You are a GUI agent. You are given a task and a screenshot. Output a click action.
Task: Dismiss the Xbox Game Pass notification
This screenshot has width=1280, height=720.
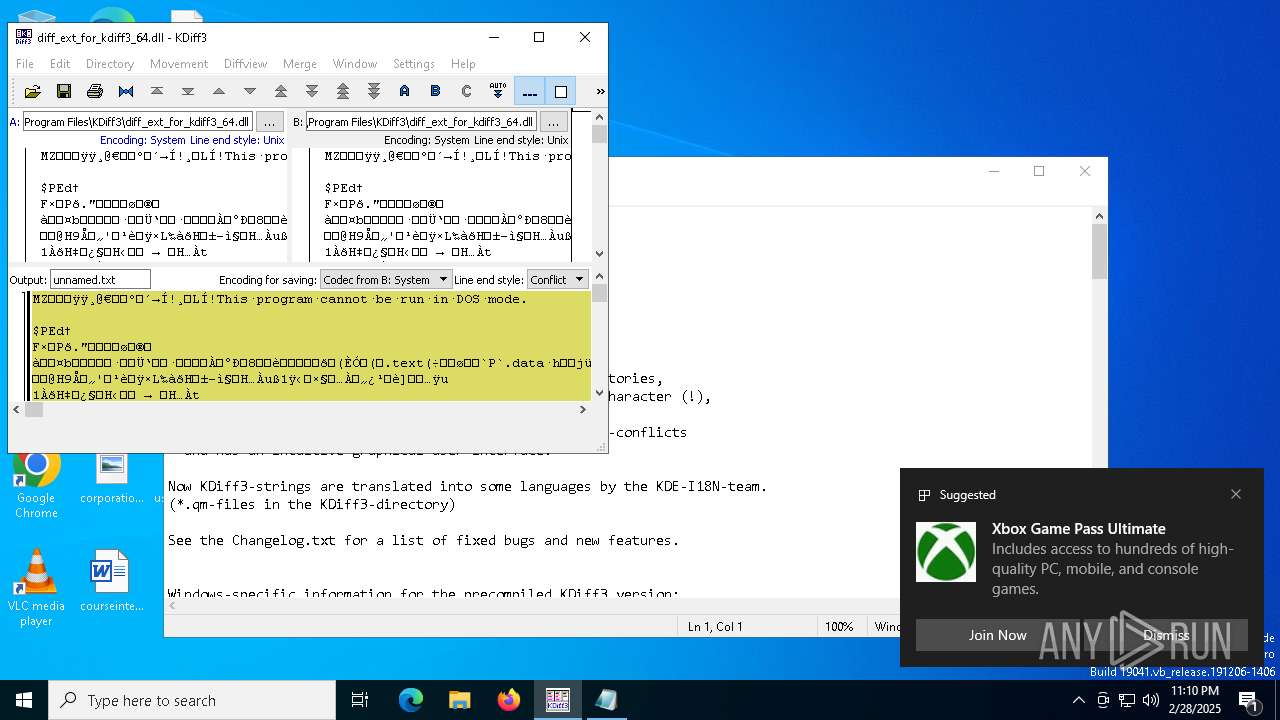pos(1166,635)
